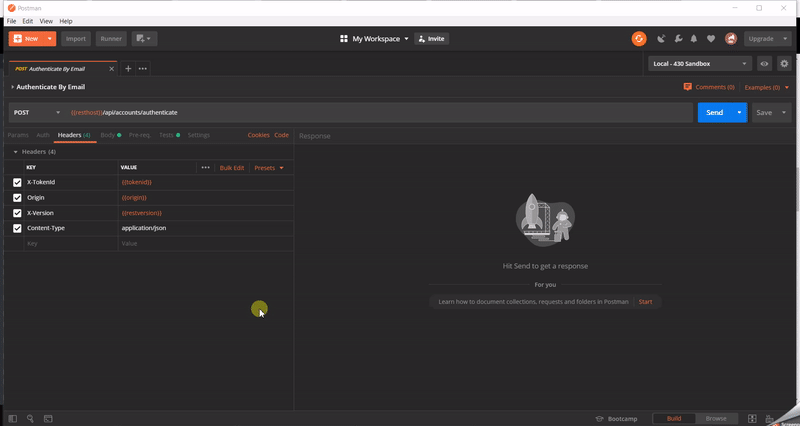This screenshot has width=800, height=426.
Task: Open notifications bell icon
Action: pos(694,39)
